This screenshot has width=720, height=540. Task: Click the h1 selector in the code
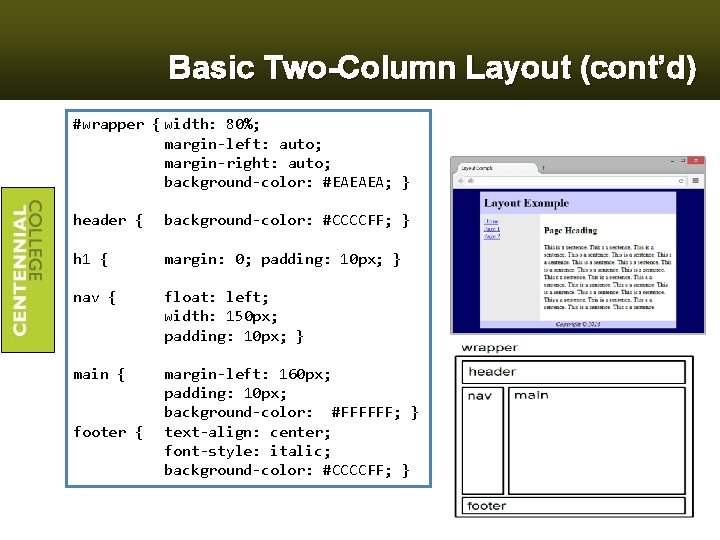(82, 259)
